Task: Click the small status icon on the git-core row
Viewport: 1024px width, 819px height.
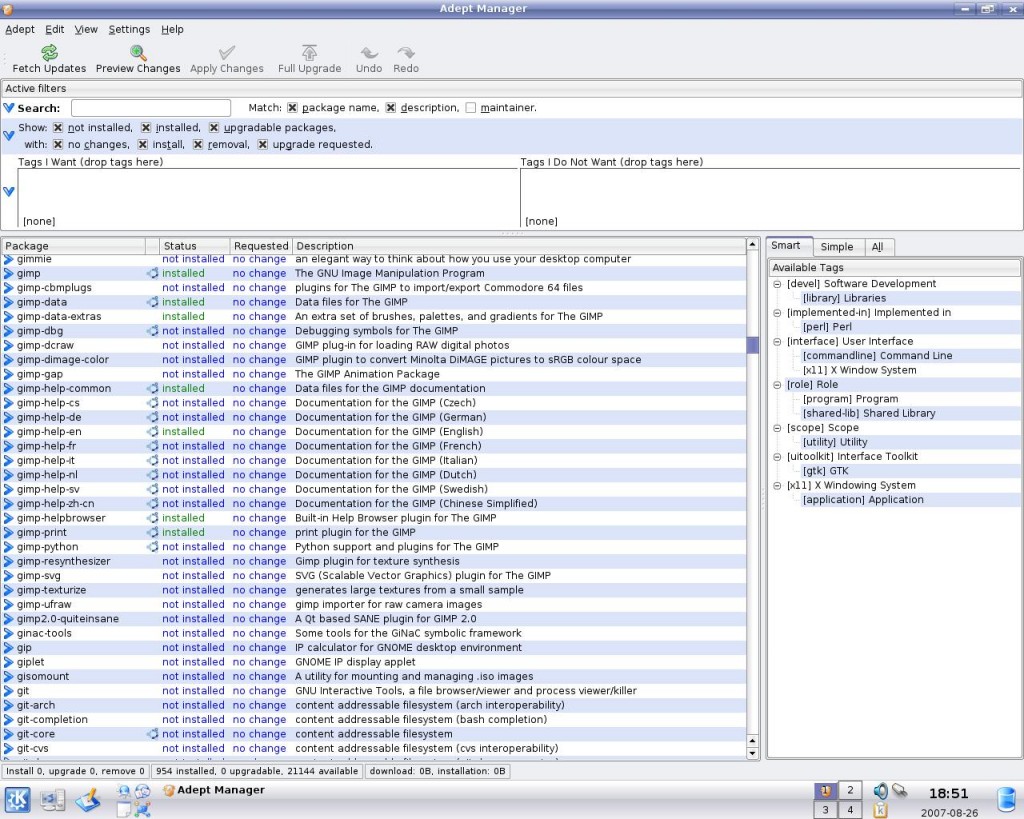Action: [x=152, y=734]
